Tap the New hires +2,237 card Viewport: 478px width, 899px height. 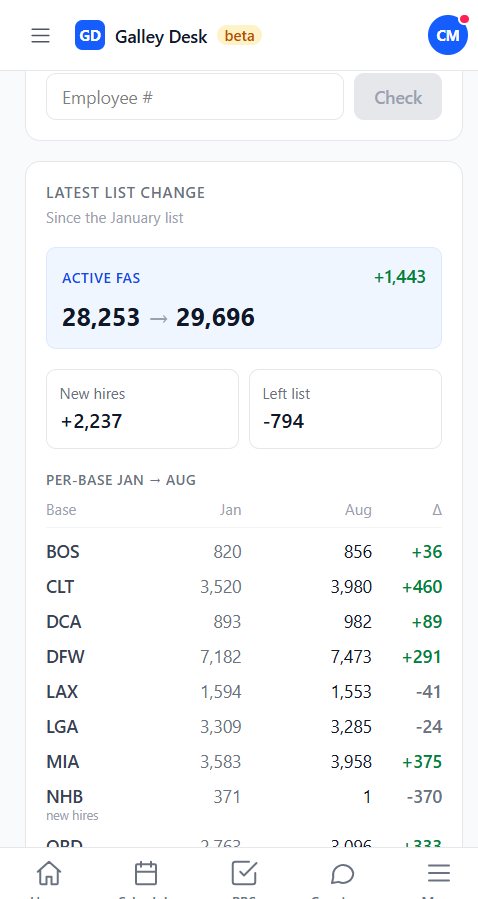(142, 409)
